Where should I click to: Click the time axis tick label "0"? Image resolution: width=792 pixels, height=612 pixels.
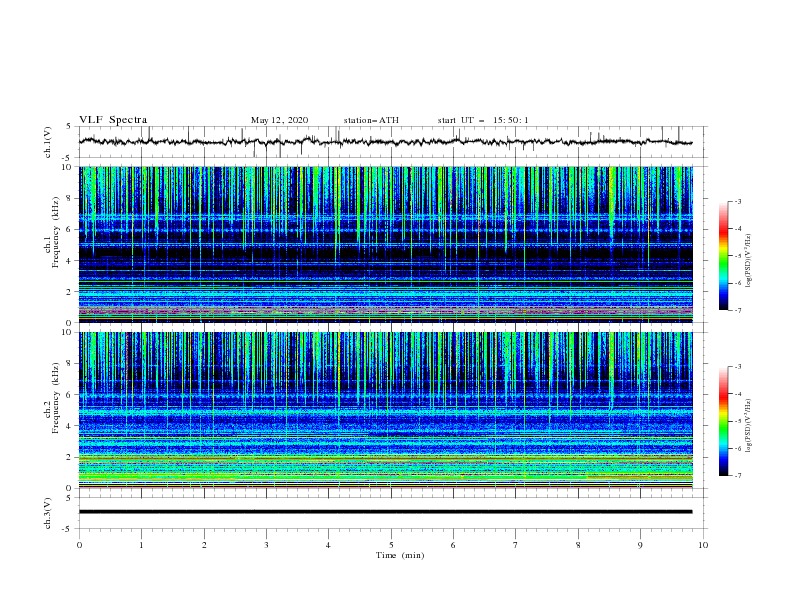point(79,545)
